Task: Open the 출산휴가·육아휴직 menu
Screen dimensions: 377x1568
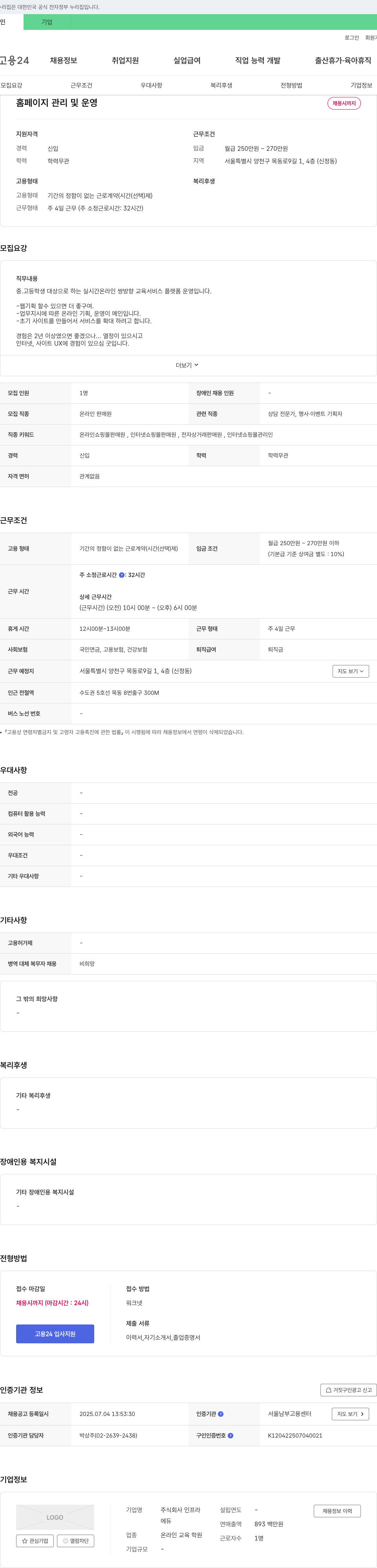Action: tap(343, 60)
